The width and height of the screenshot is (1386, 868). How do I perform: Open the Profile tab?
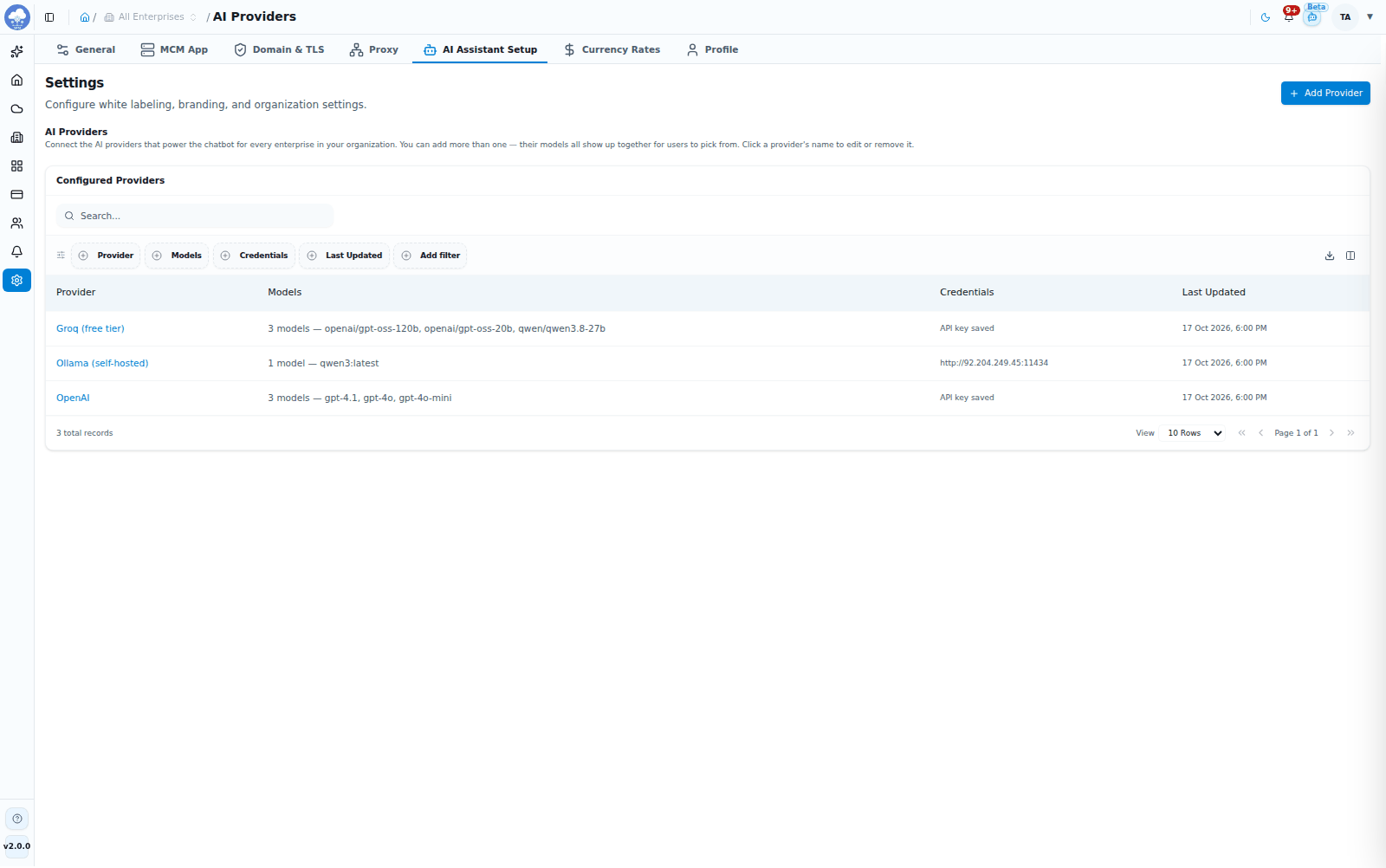[x=712, y=50]
